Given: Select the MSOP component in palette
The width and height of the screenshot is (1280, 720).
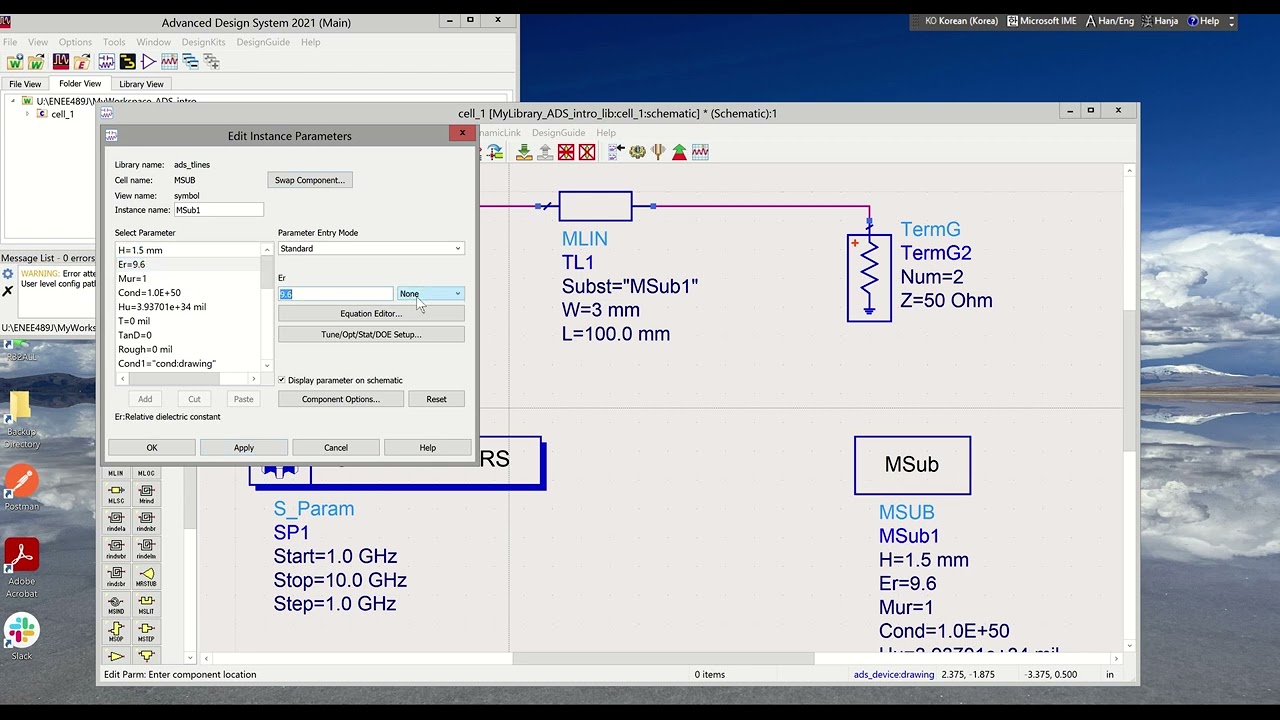Looking at the screenshot, I should [116, 631].
